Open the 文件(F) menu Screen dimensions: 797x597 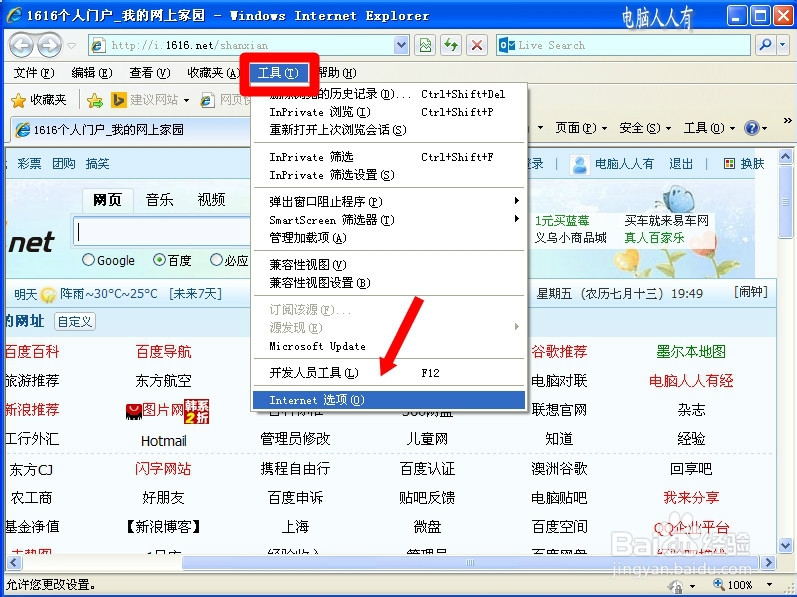pos(34,73)
